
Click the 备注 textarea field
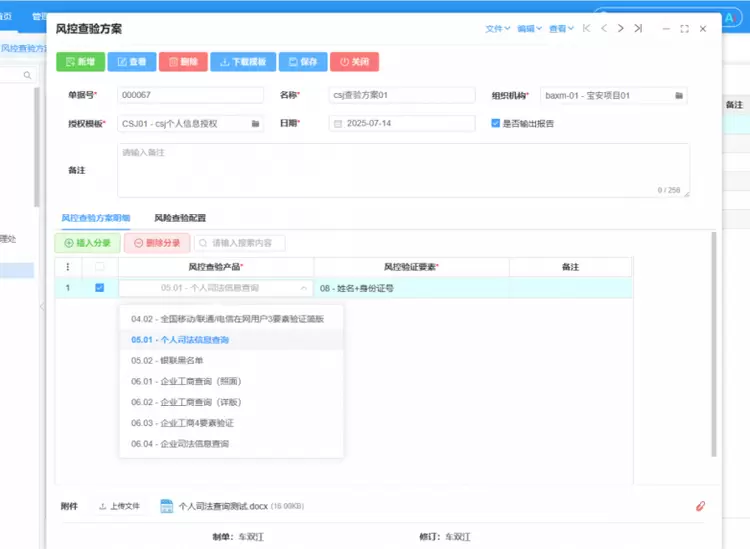point(400,170)
